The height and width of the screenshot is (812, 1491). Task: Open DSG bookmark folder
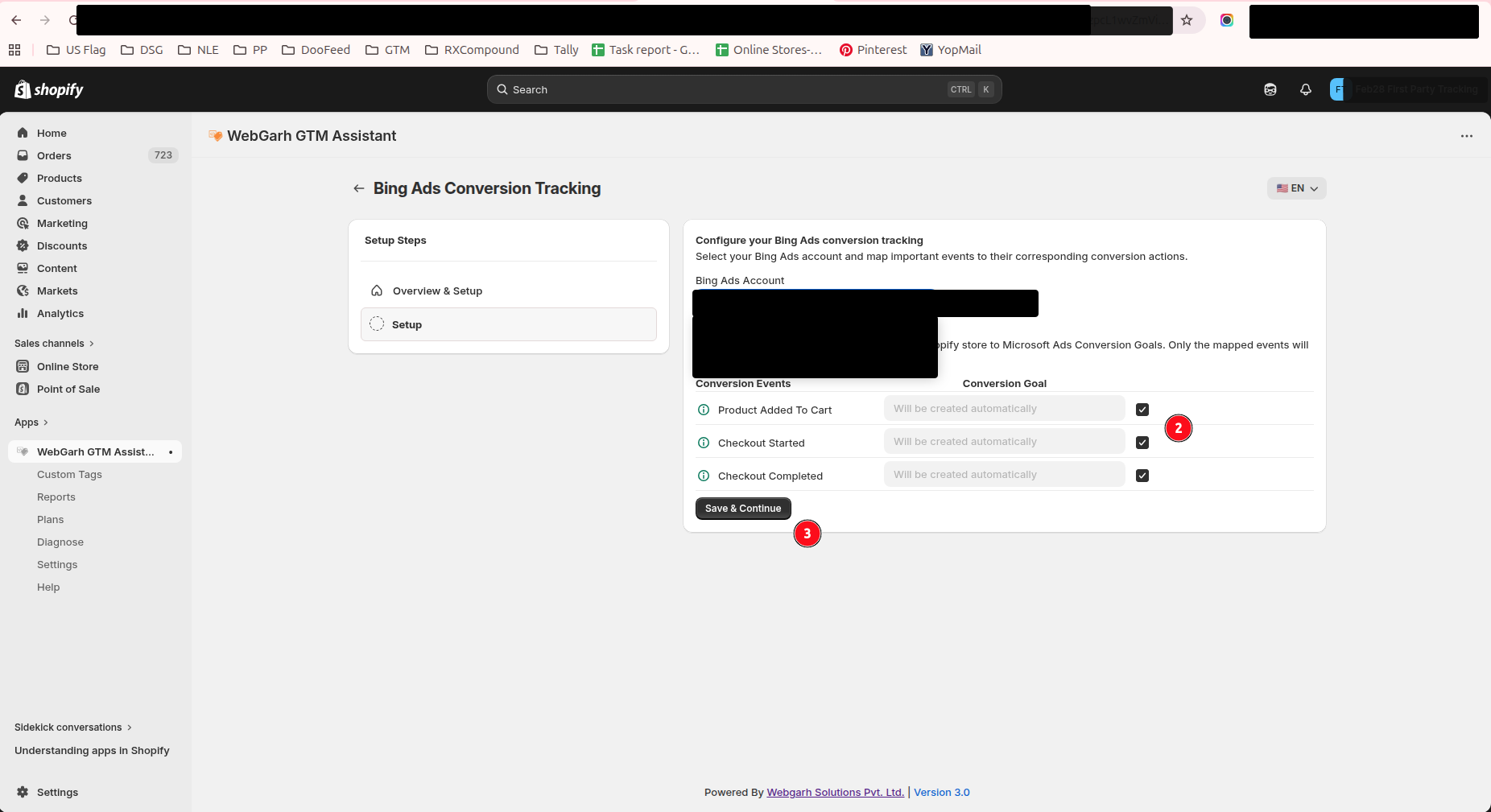coord(142,50)
